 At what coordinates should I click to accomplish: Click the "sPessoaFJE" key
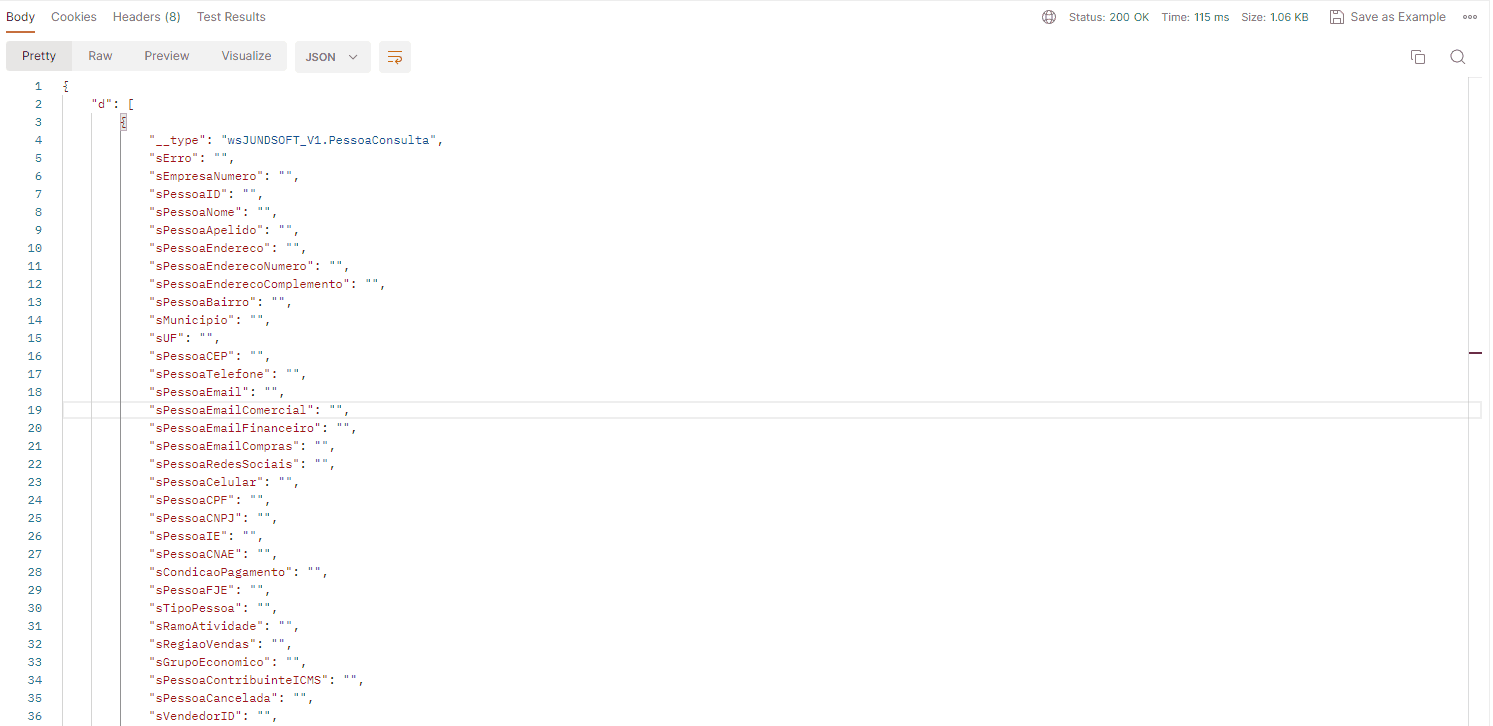pyautogui.click(x=192, y=590)
